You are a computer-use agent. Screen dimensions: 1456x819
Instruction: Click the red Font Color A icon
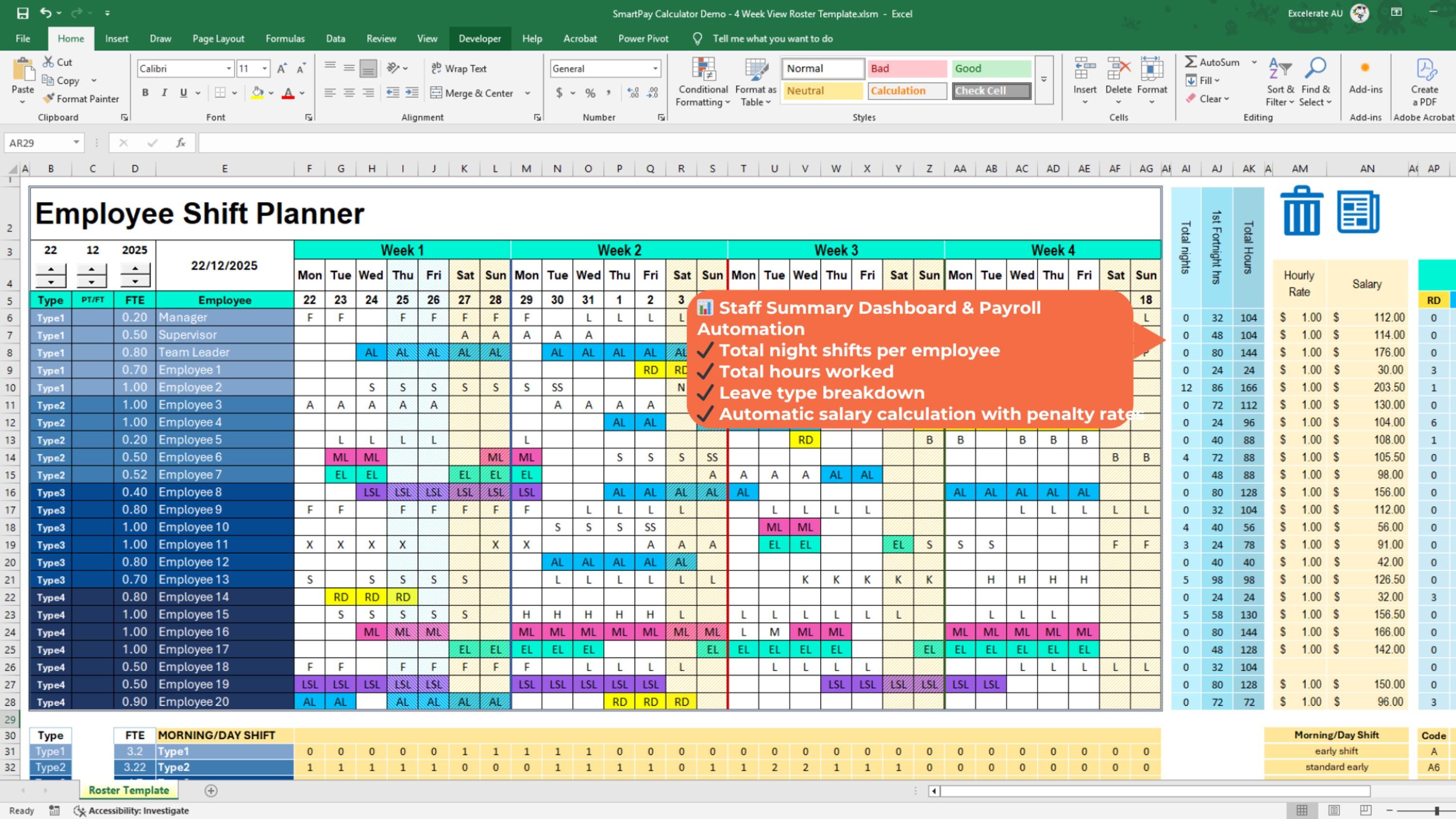(288, 93)
